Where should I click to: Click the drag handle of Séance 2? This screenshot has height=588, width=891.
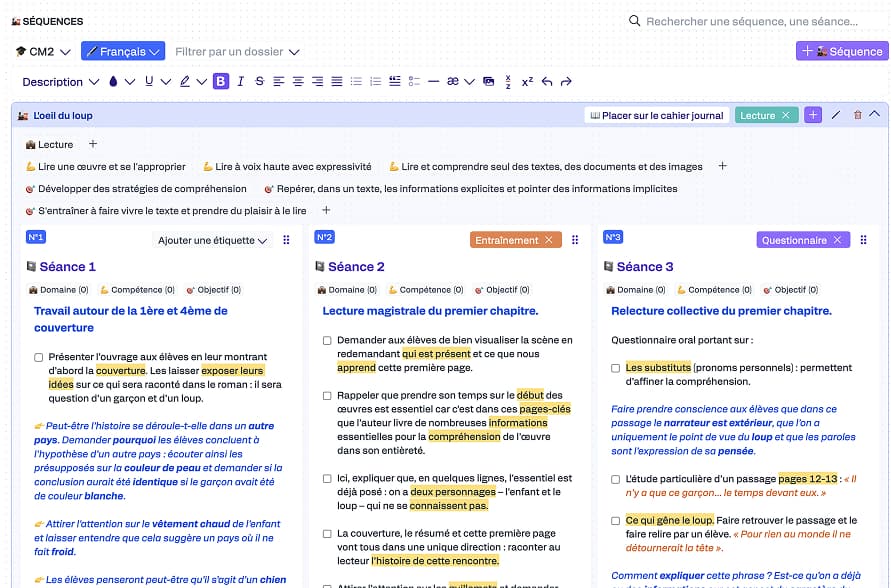pyautogui.click(x=575, y=240)
